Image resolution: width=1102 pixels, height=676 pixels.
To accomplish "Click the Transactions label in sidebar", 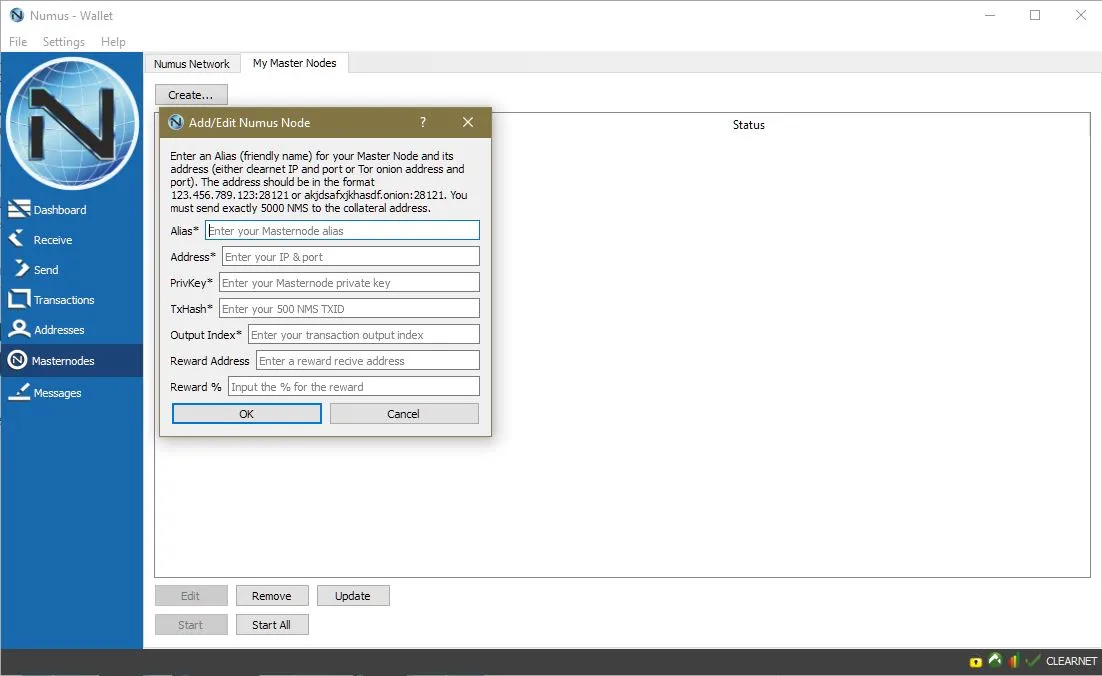I will [64, 299].
